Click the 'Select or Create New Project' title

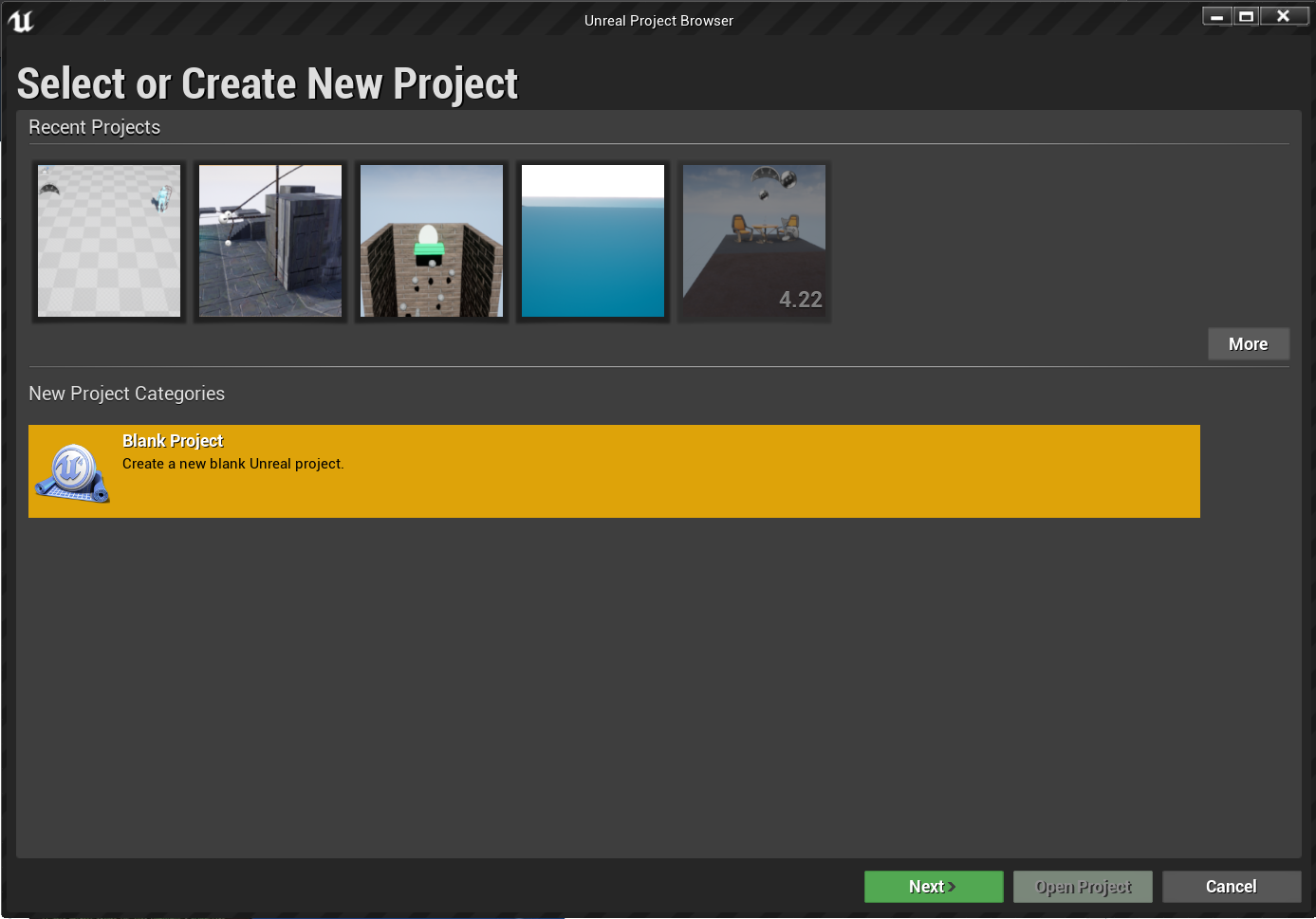coord(268,83)
